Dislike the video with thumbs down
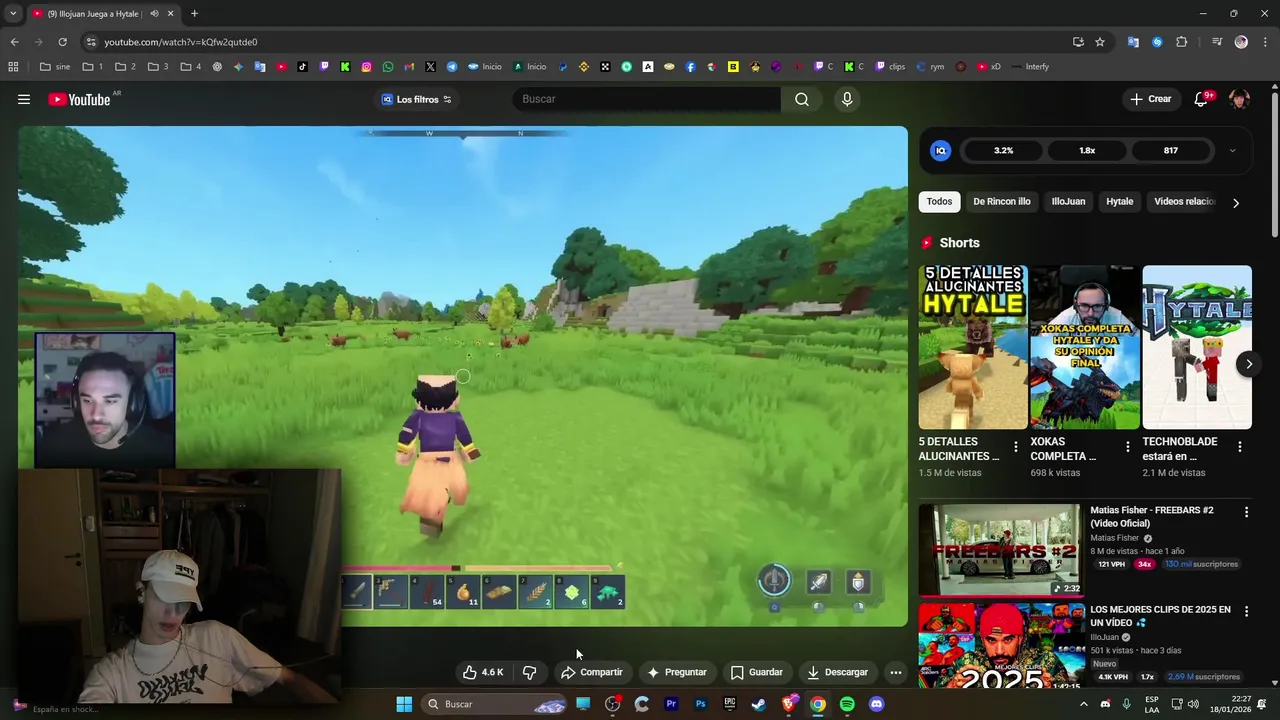Screen dimensions: 1280x720 click(x=530, y=672)
